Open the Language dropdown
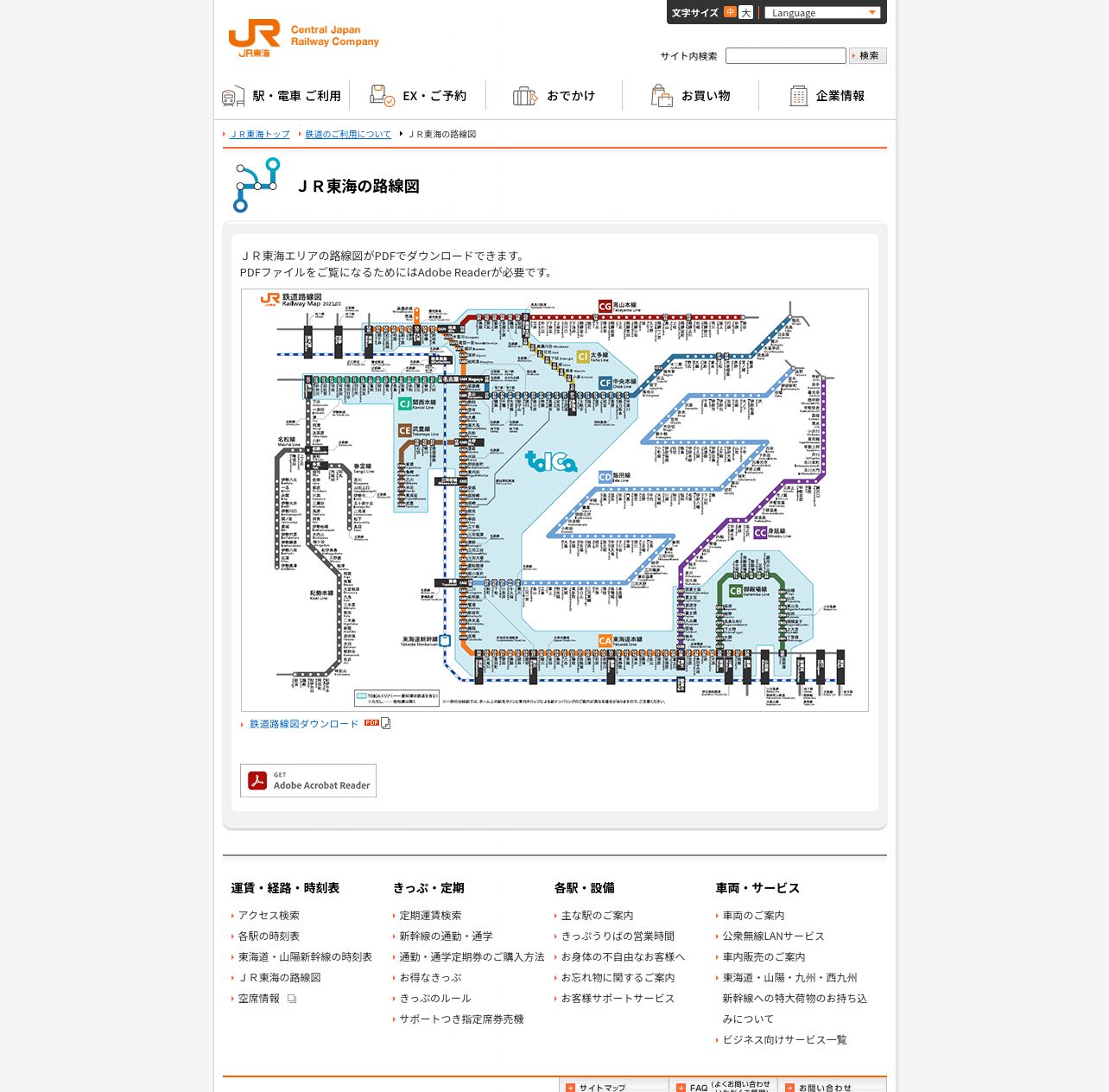 pos(821,12)
